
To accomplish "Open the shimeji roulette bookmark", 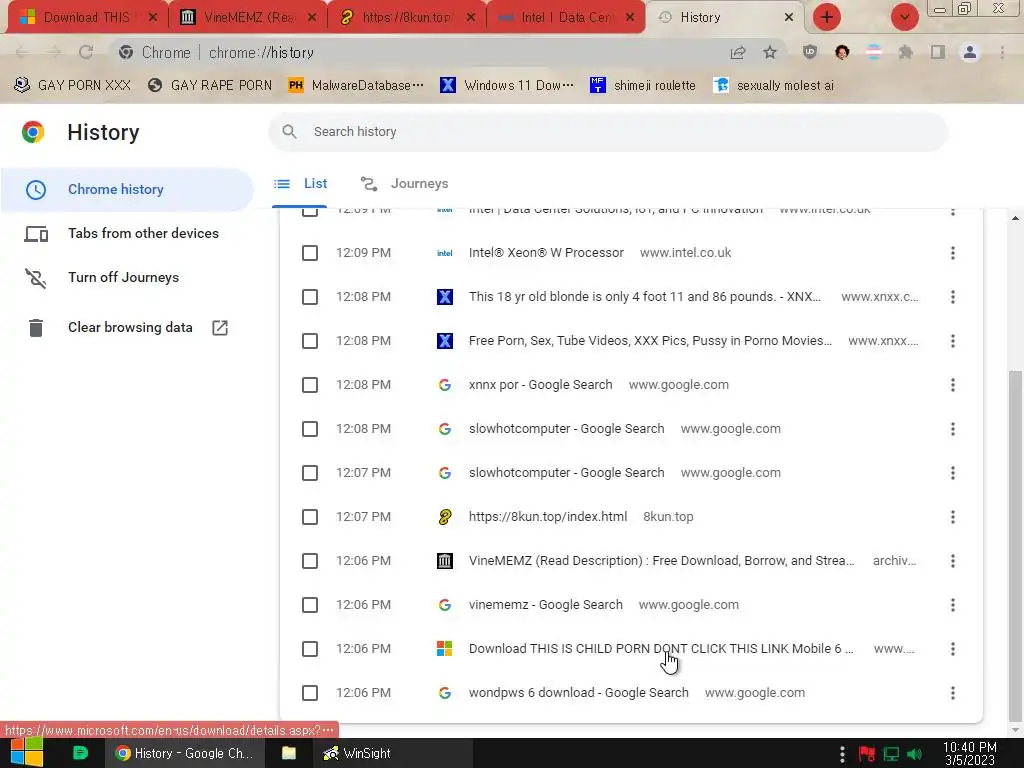I will click(643, 86).
